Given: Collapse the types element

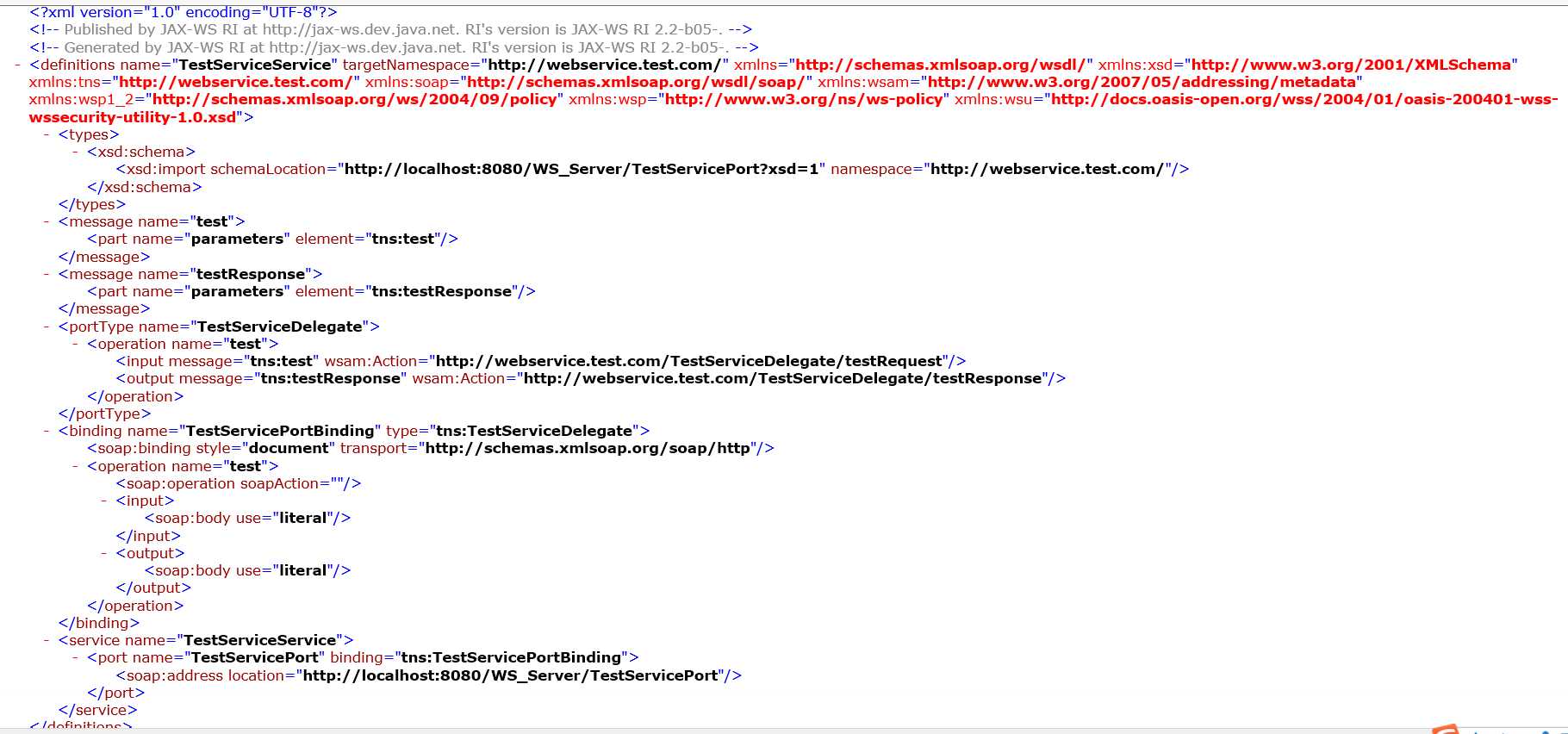Looking at the screenshot, I should pos(47,134).
